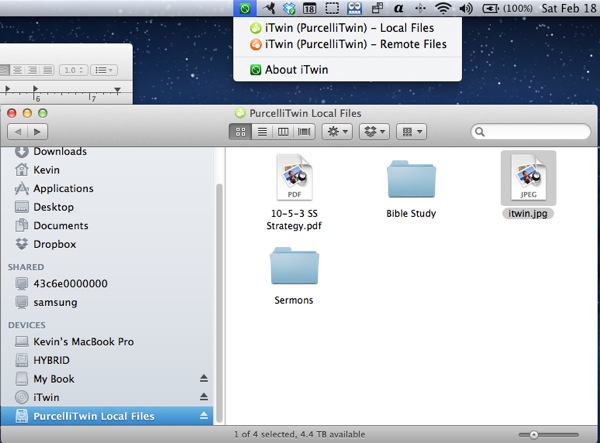Select the samsung shared computer
Screen dimensions: 600x443
click(107, 303)
